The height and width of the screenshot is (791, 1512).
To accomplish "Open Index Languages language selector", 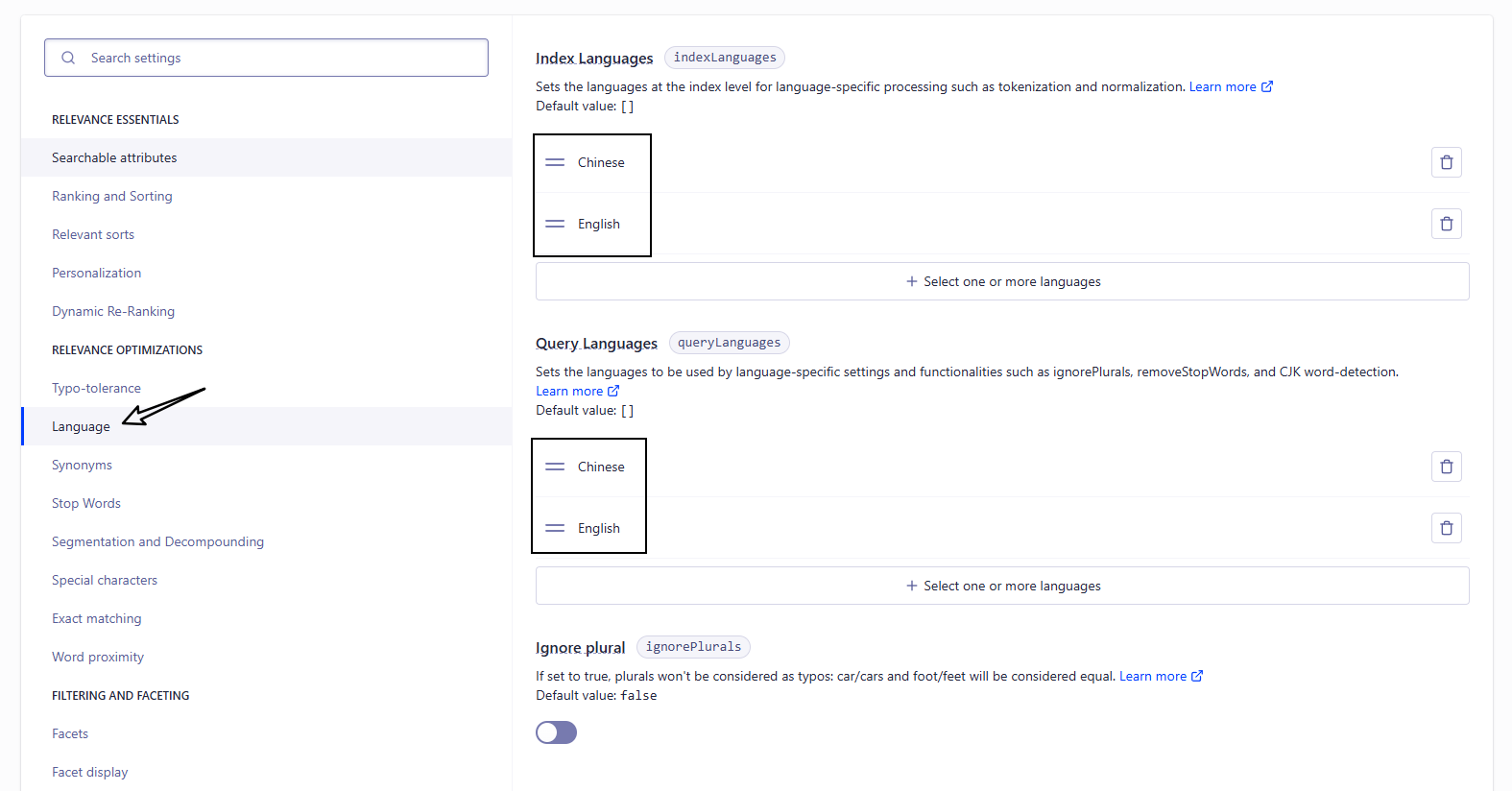I will [1002, 281].
